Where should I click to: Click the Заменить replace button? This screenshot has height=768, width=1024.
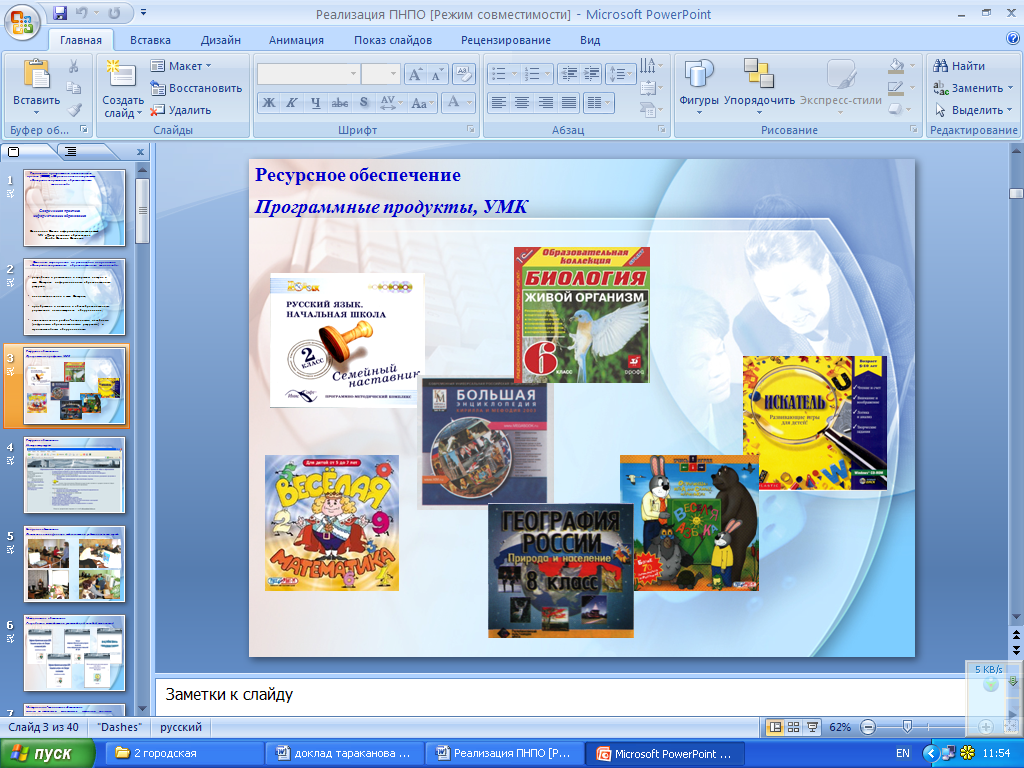pyautogui.click(x=973, y=88)
